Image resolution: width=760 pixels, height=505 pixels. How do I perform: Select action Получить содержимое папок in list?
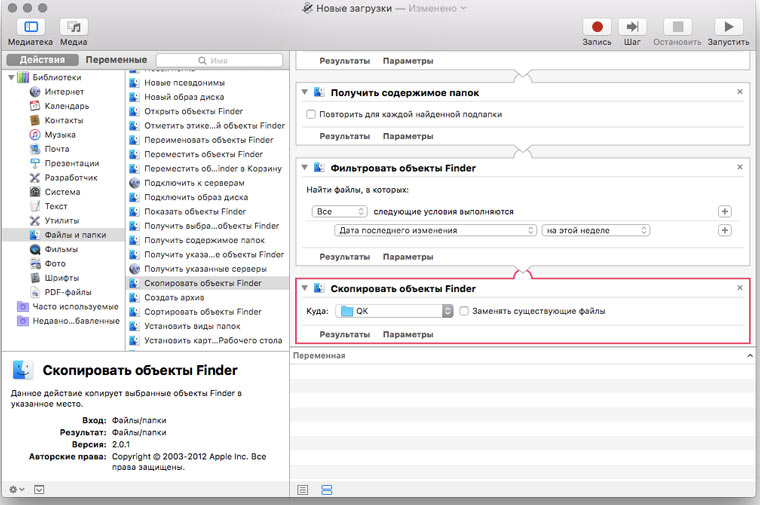tap(204, 240)
